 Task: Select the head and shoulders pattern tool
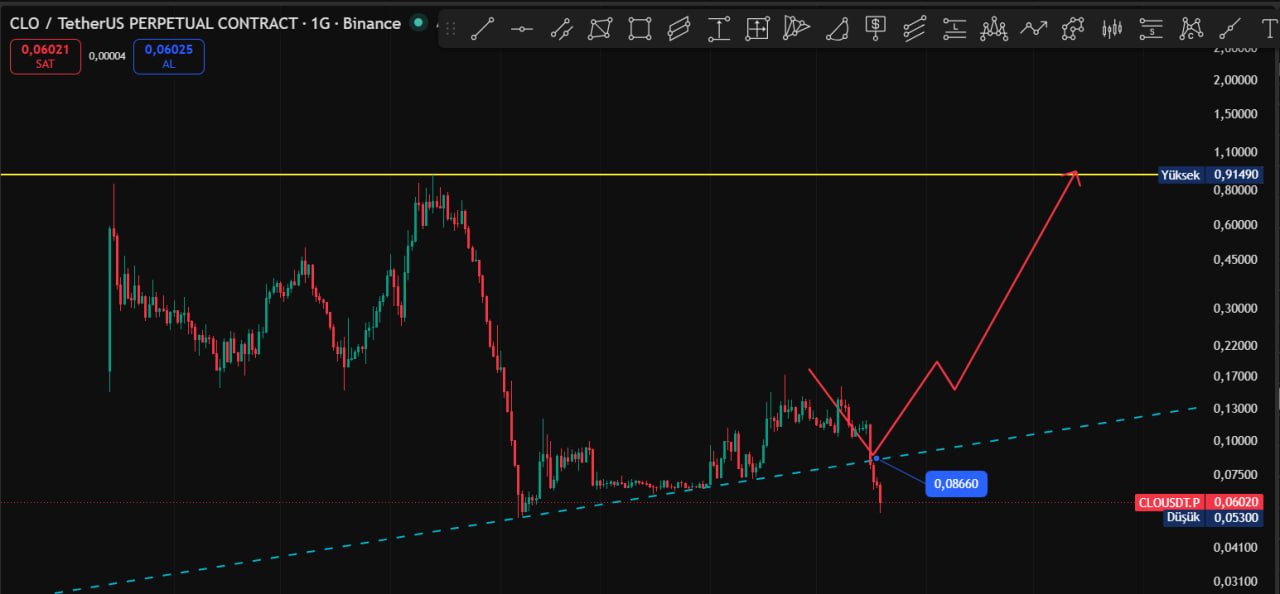pos(994,29)
